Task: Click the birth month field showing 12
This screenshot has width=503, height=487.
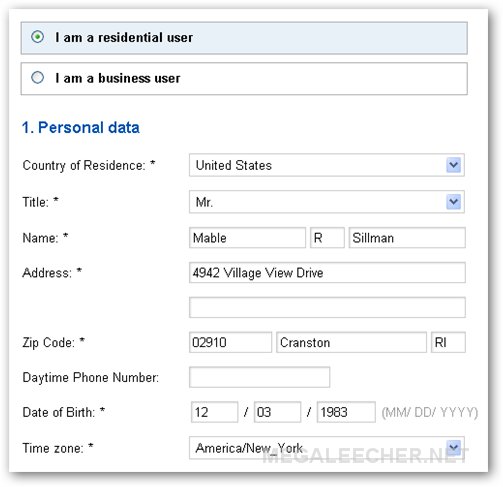Action: click(x=215, y=412)
